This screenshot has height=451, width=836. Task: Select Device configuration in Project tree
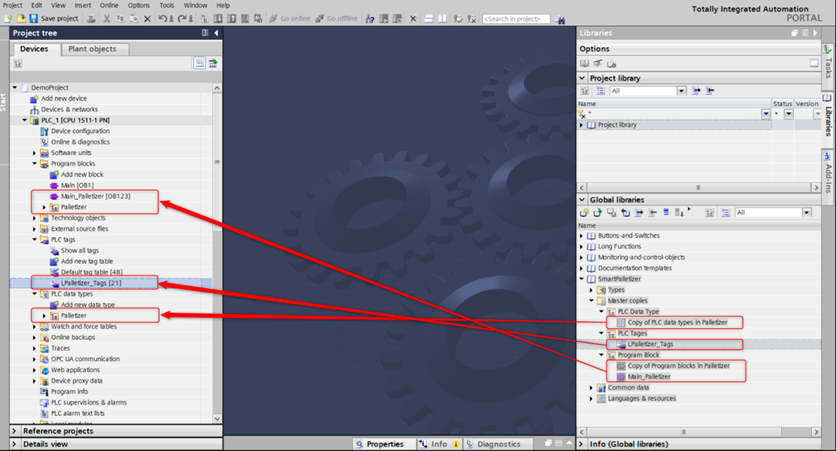coord(80,131)
